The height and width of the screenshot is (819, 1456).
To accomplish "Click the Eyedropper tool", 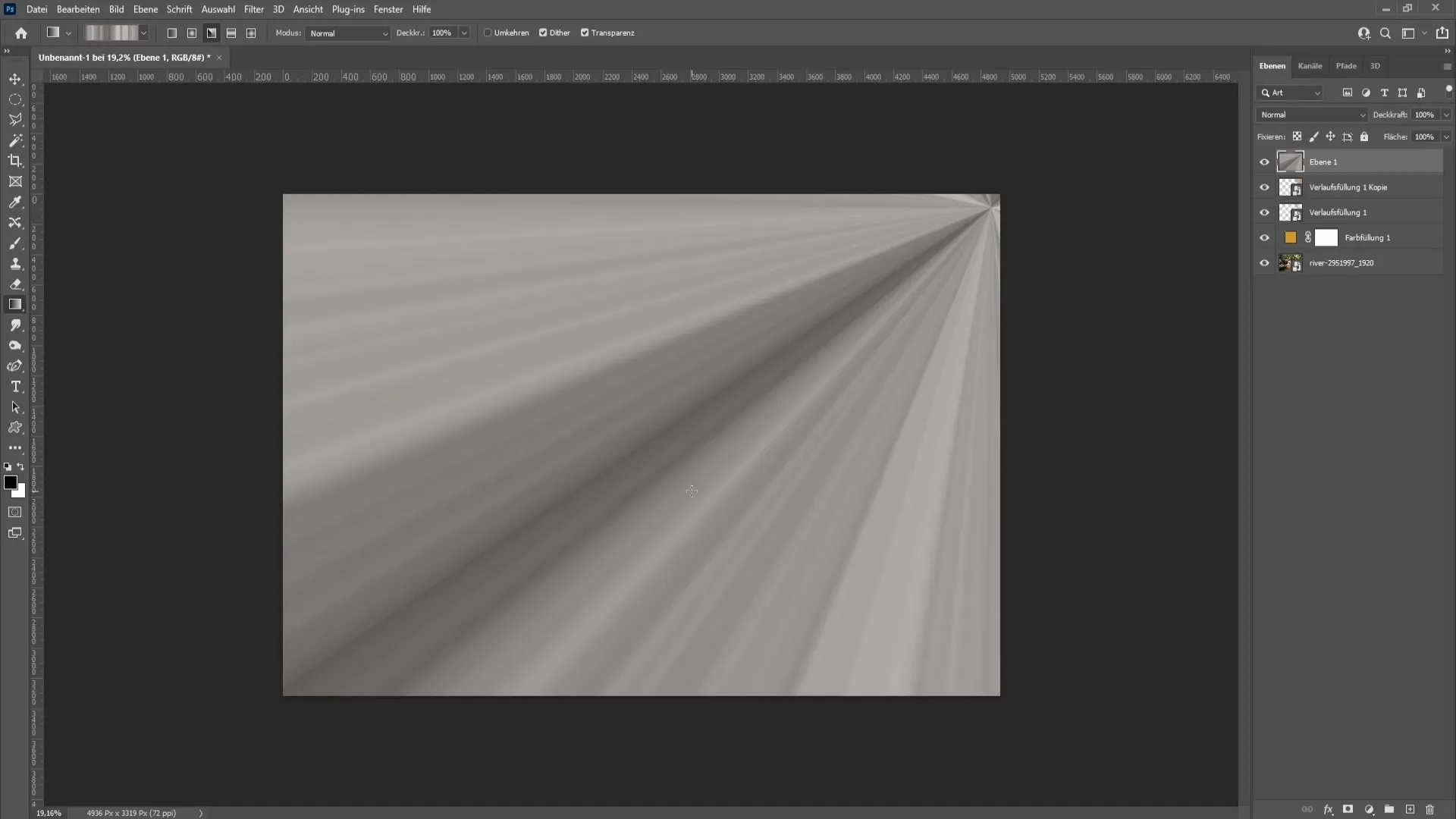I will point(15,202).
